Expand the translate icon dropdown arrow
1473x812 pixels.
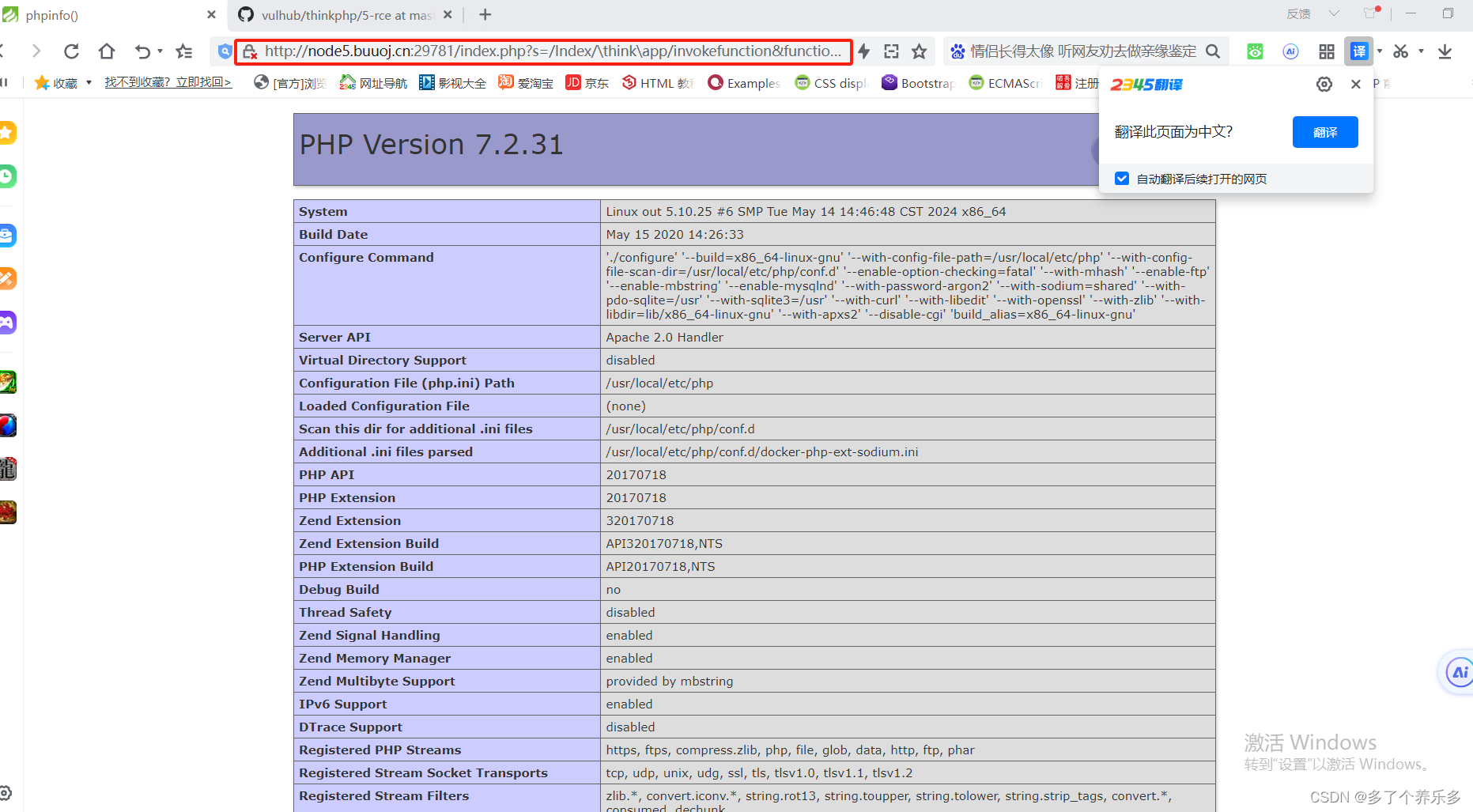(x=1380, y=51)
